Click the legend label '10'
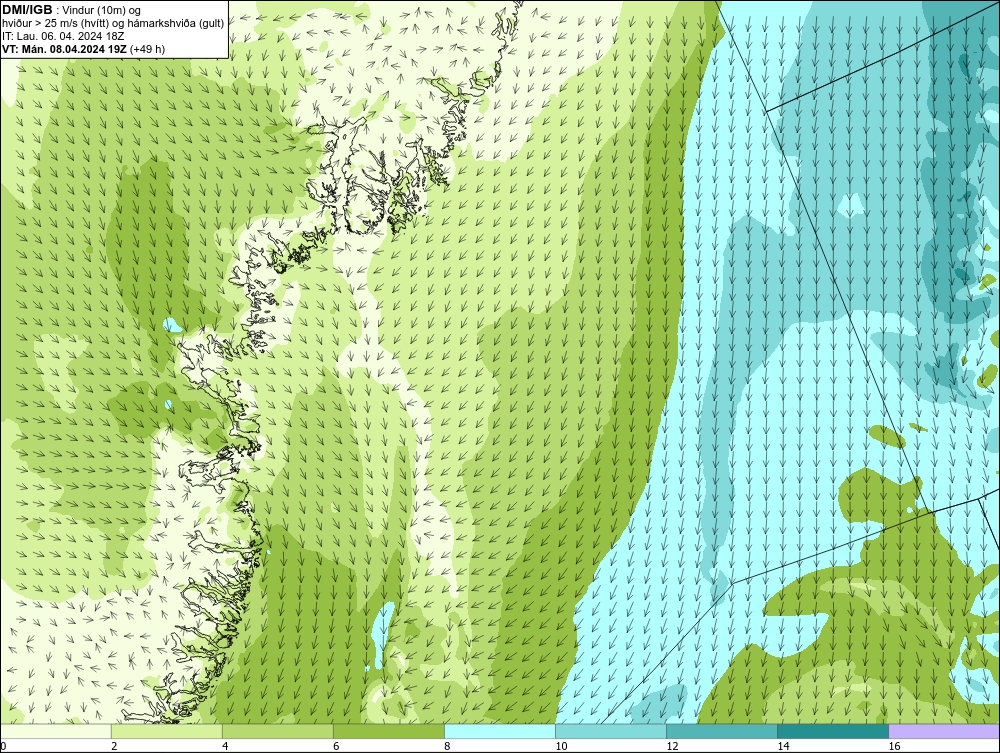1000x753 pixels. click(x=561, y=746)
